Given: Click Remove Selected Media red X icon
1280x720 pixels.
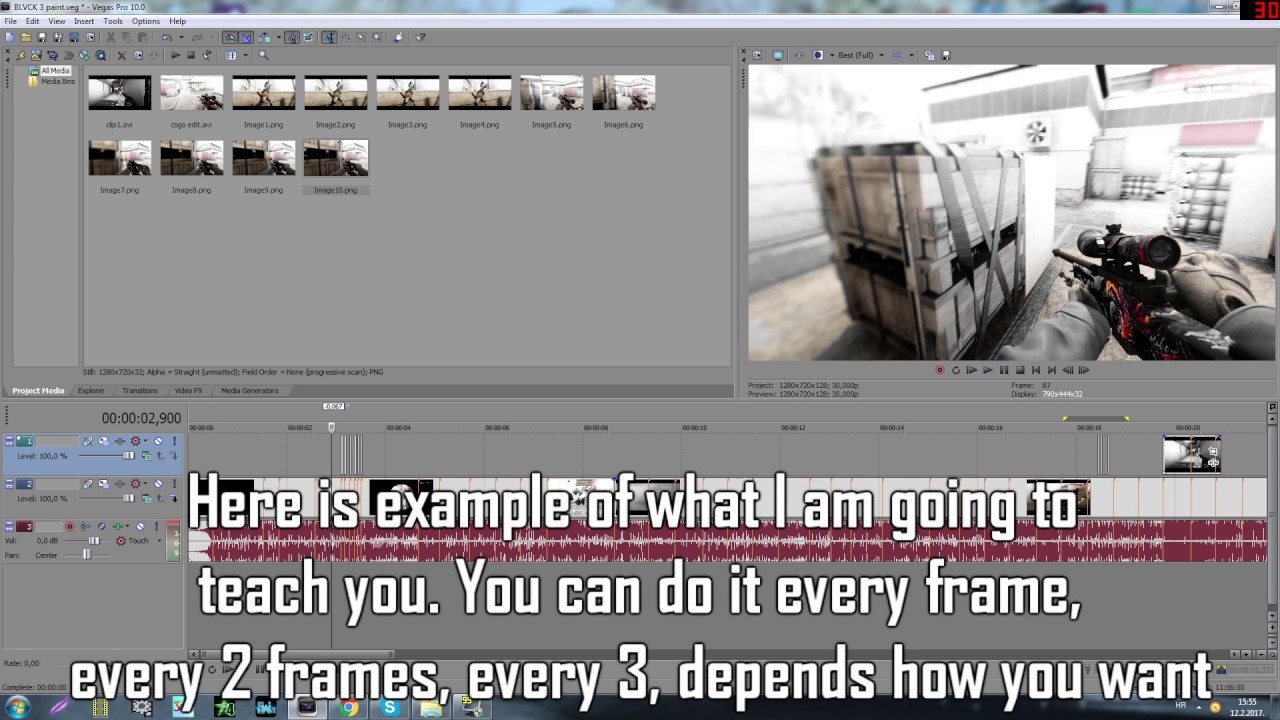Looking at the screenshot, I should tap(121, 55).
